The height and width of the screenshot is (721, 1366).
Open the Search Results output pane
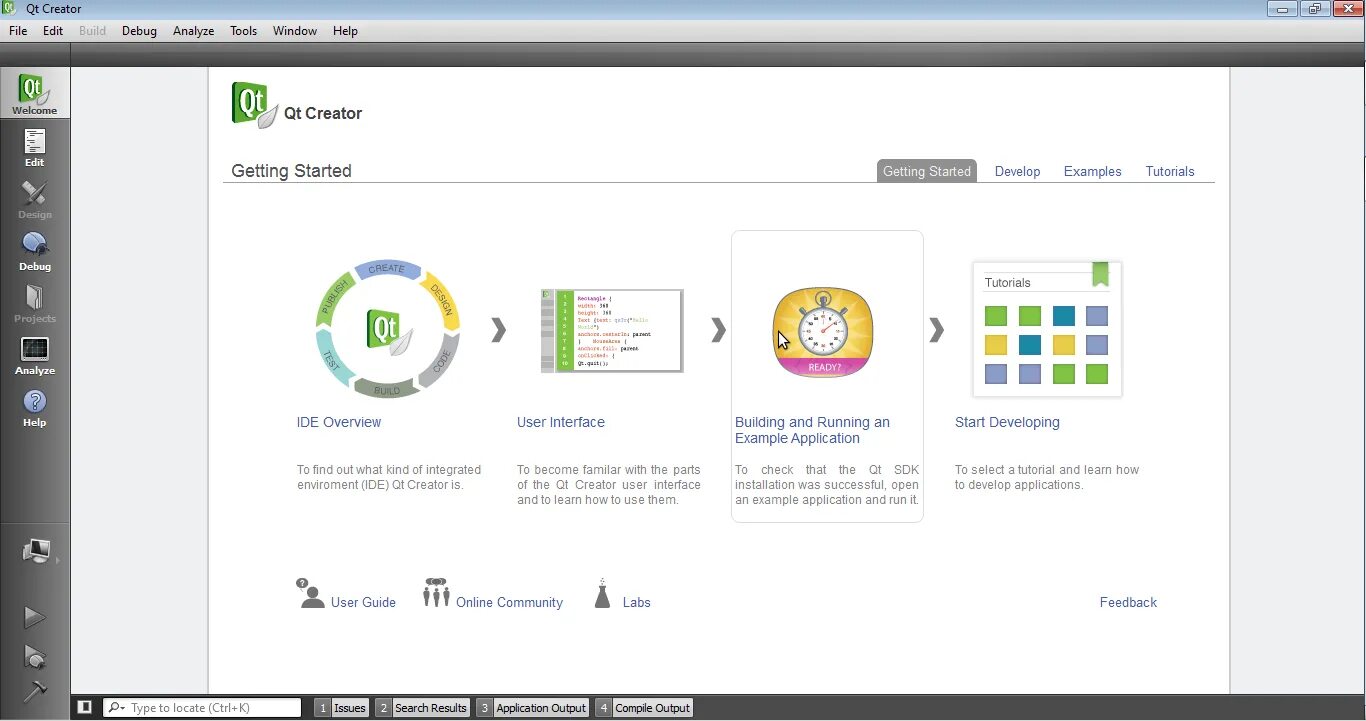coord(423,707)
